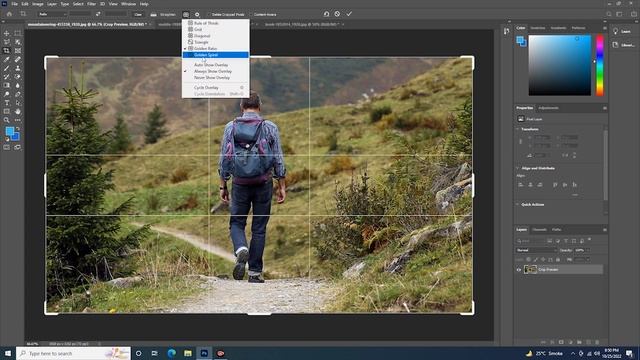This screenshot has width=640, height=360.
Task: Collapse the Align and Distribute section
Action: tap(518, 168)
